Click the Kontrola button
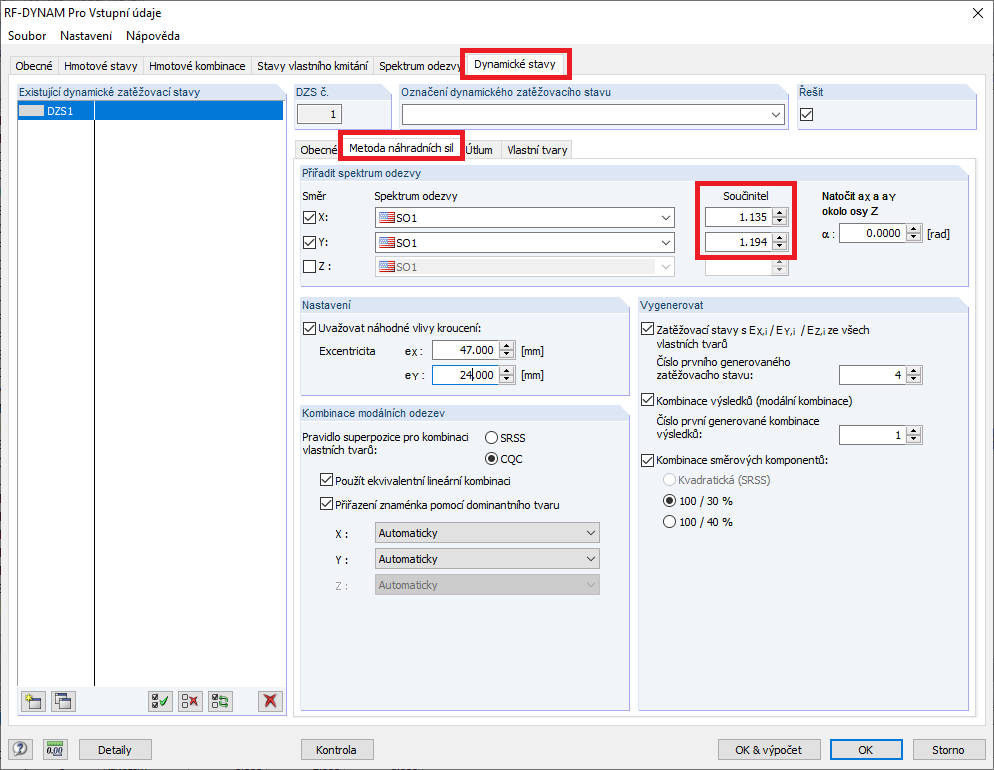Viewport: 994px width, 770px height. click(337, 750)
